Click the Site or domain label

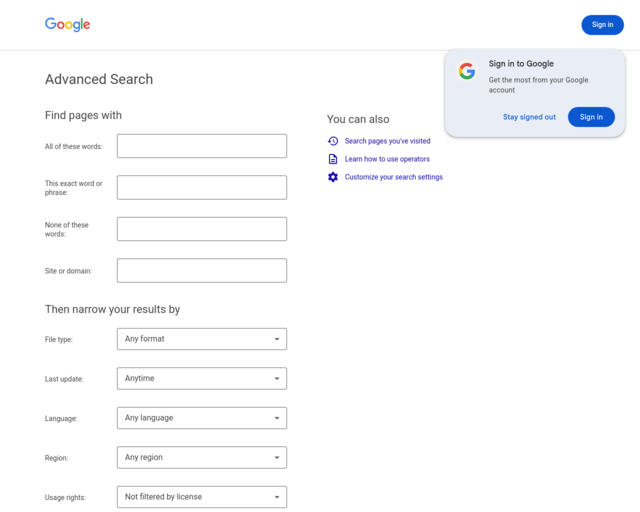click(x=68, y=271)
